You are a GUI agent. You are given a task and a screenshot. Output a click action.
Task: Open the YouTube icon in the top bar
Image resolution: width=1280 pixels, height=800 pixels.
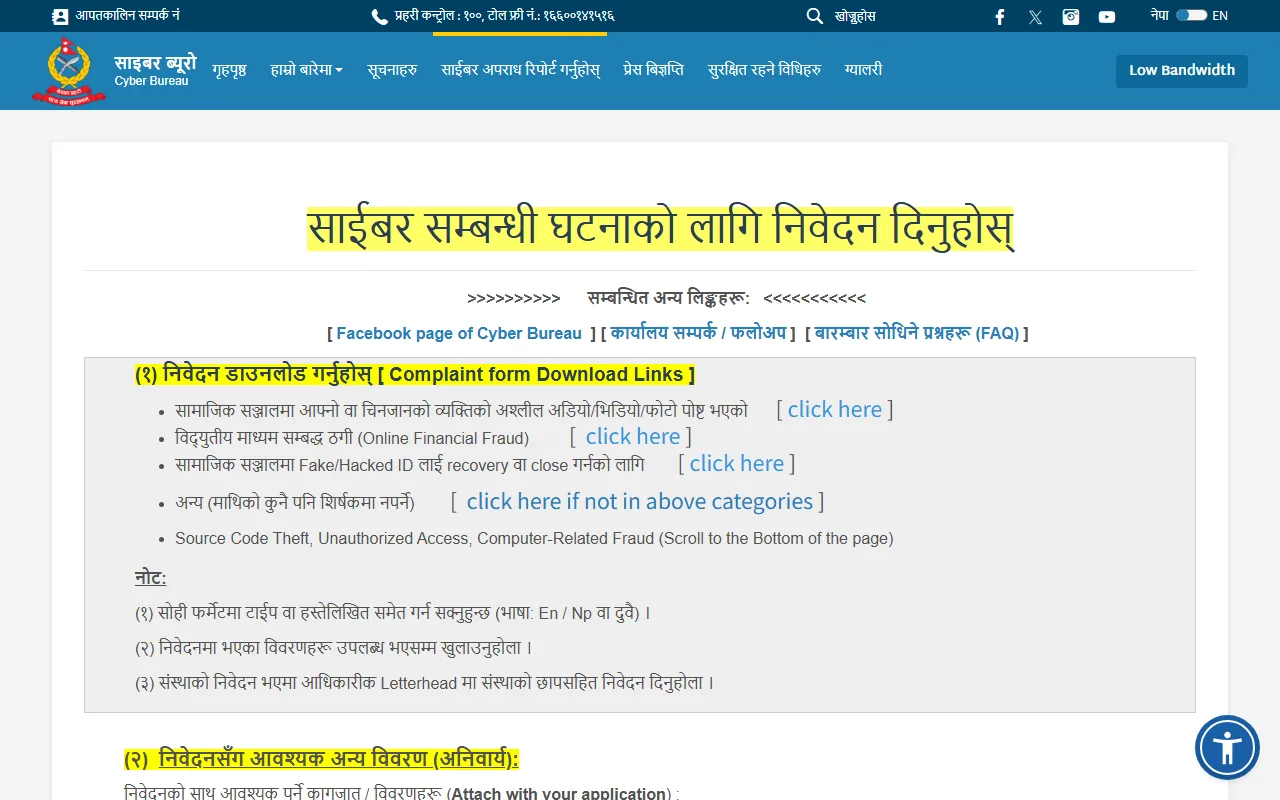pos(1107,16)
